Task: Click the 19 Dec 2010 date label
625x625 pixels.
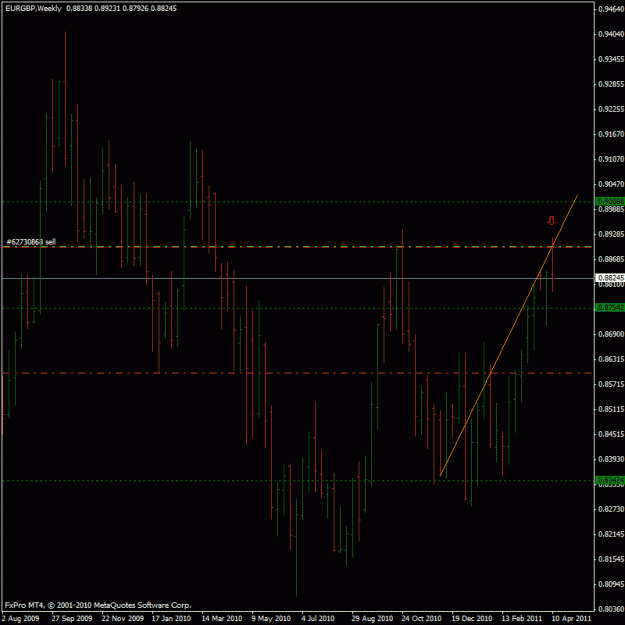Action: (472, 619)
